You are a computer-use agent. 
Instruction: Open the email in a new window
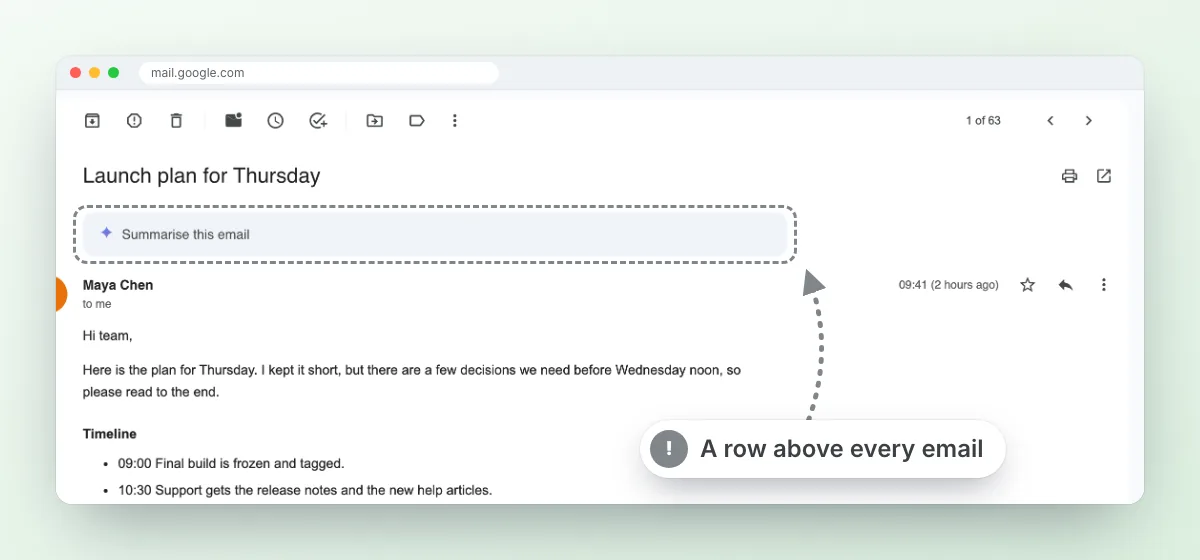[x=1104, y=176]
